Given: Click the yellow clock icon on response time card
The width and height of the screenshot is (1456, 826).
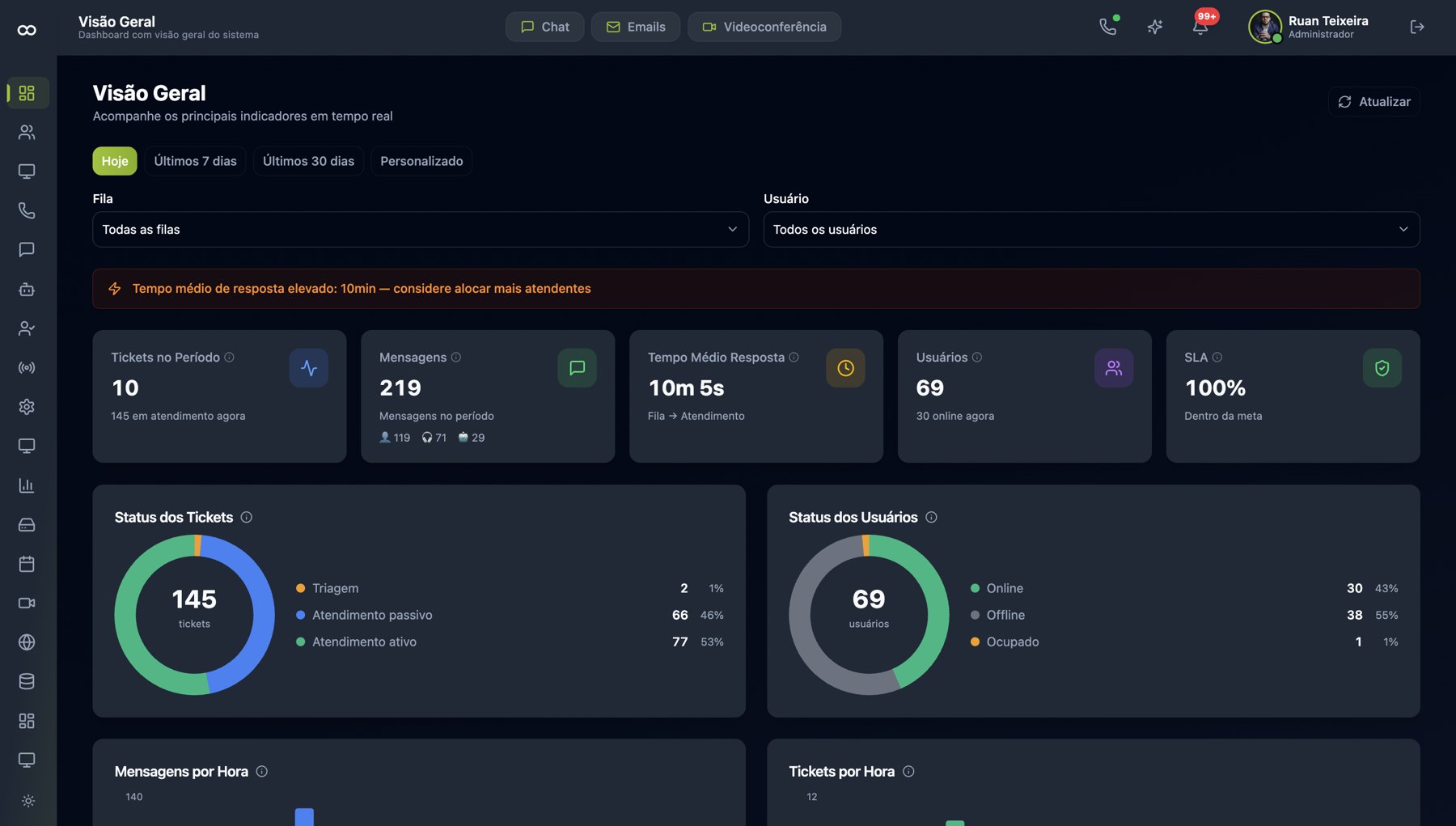Looking at the screenshot, I should click(846, 368).
